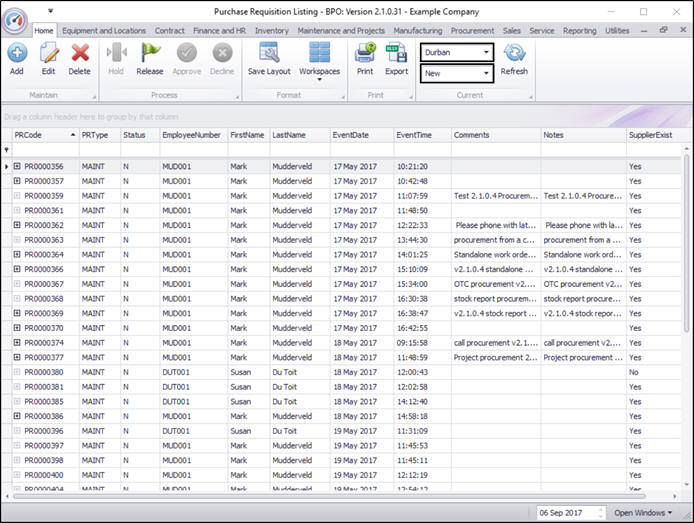Screen dimensions: 694x523
Task: Click the Release green flag icon
Action: pyautogui.click(x=150, y=56)
